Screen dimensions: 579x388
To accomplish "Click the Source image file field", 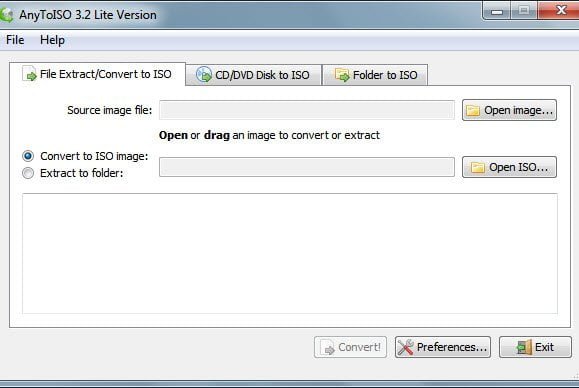I will coord(307,110).
